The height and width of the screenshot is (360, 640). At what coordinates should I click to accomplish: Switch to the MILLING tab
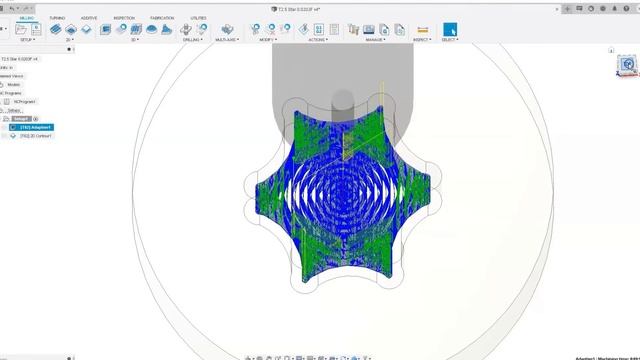click(27, 18)
